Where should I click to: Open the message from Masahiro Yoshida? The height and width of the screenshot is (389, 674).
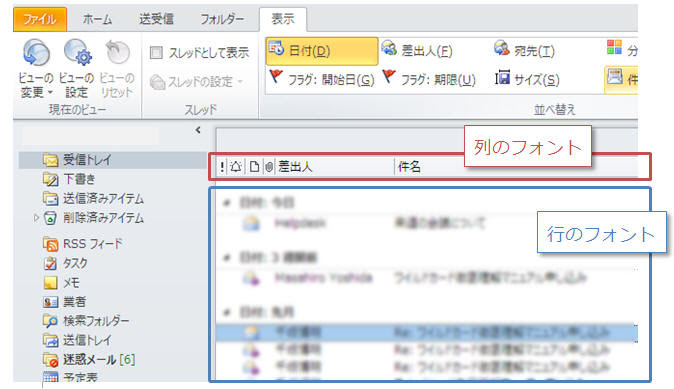point(426,278)
